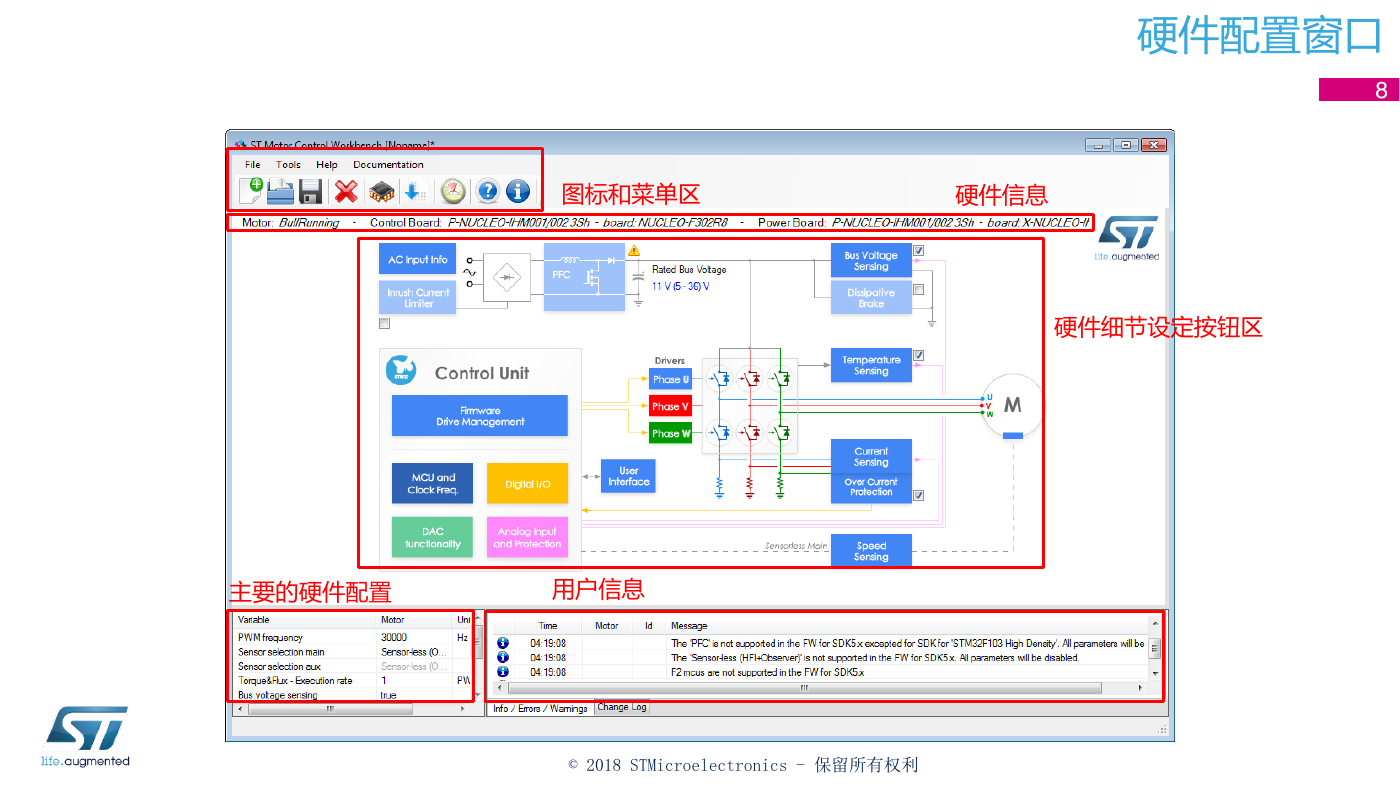Switch to the Change Log tab
The height and width of the screenshot is (788, 1400).
(621, 707)
